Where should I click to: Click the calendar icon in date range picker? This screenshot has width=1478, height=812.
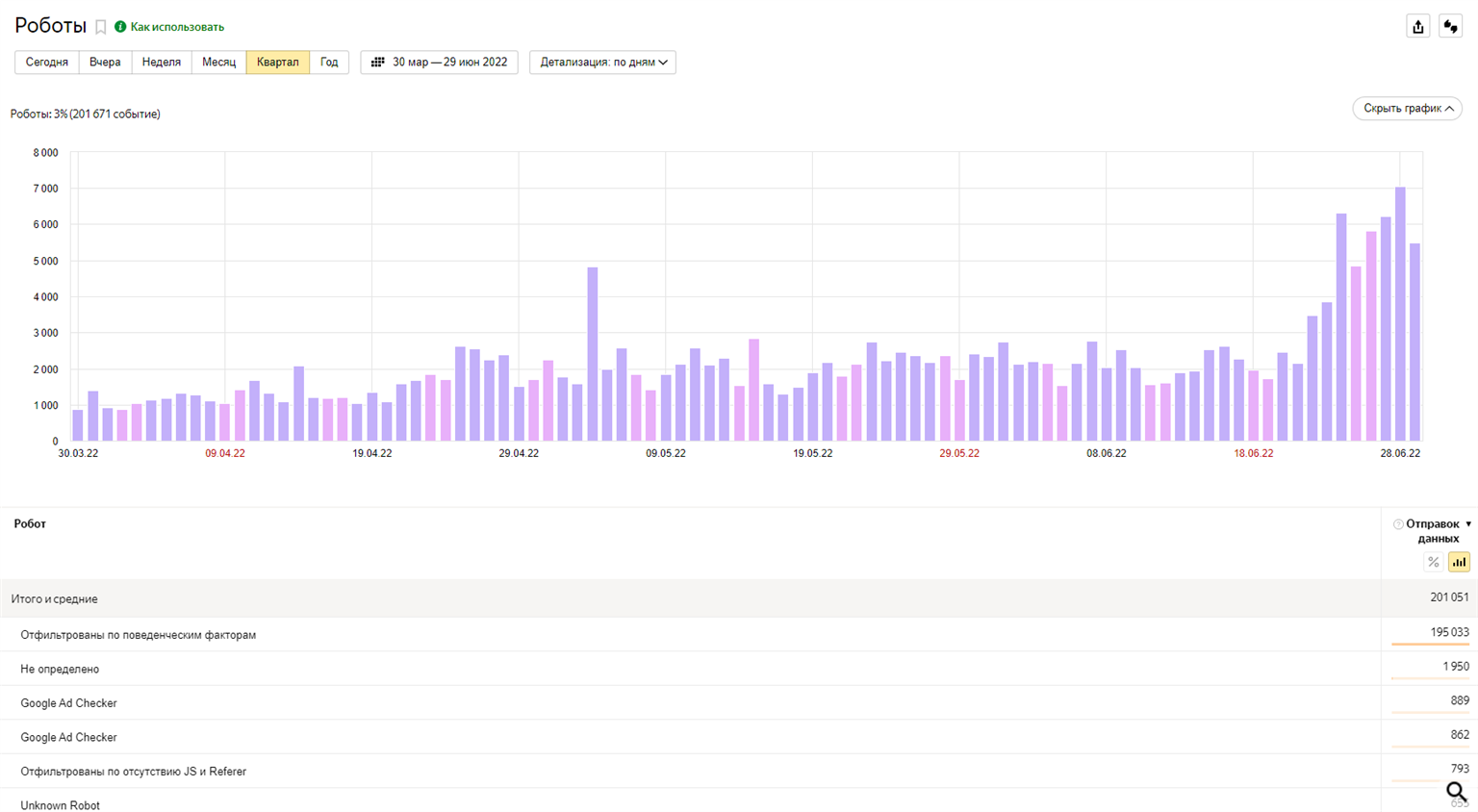pyautogui.click(x=378, y=63)
